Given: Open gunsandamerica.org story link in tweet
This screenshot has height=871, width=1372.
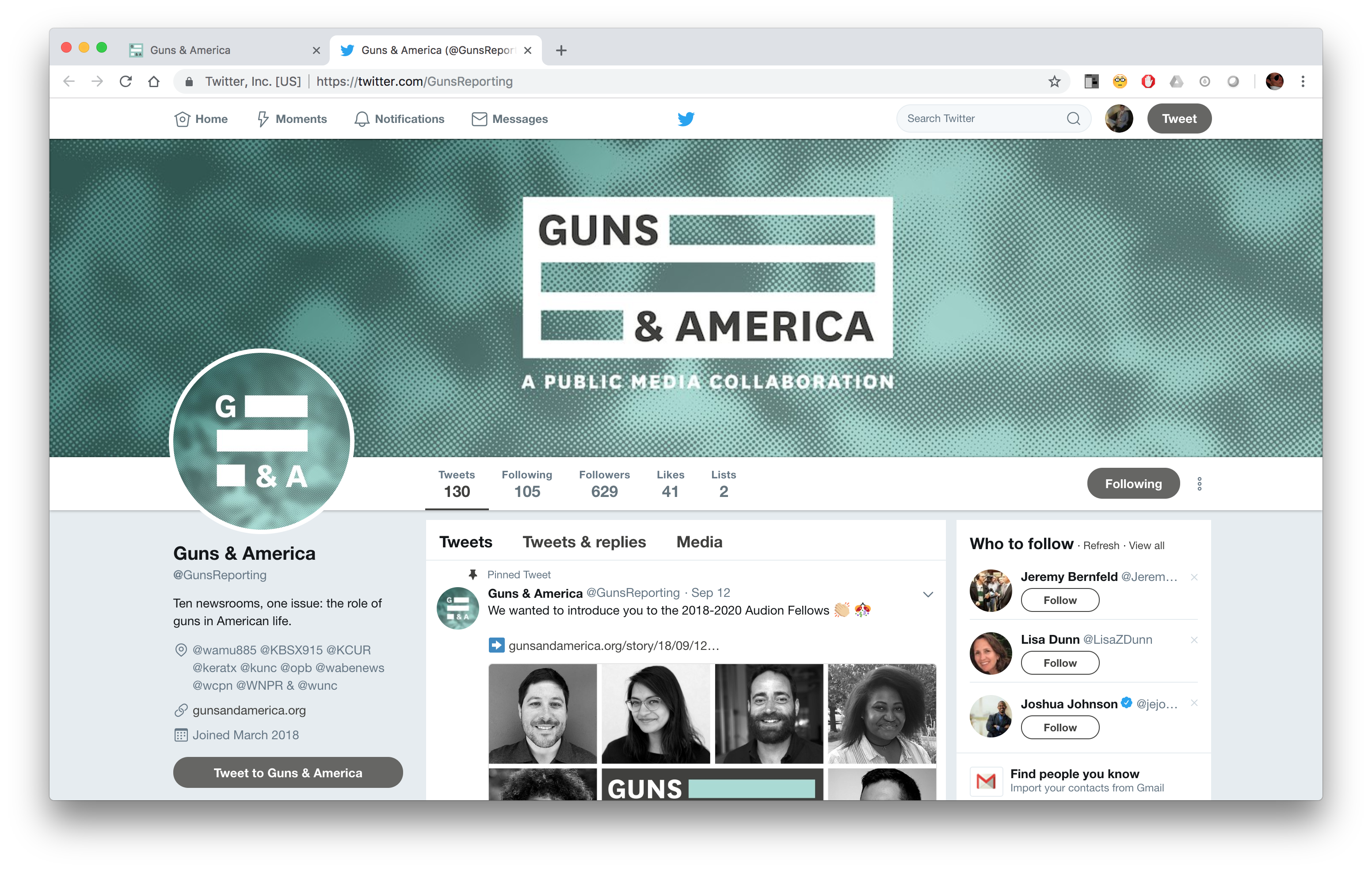Looking at the screenshot, I should tap(614, 645).
